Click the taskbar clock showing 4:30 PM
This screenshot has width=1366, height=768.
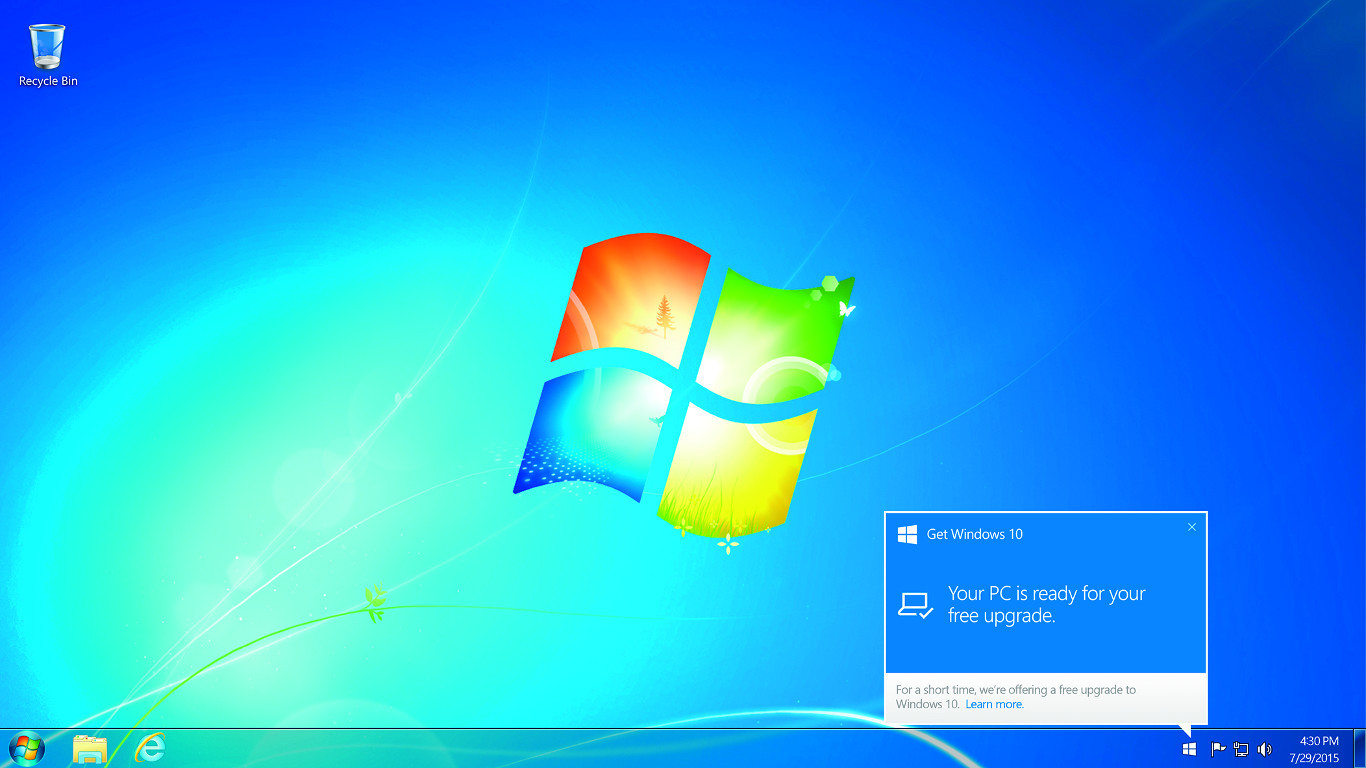pos(1318,741)
